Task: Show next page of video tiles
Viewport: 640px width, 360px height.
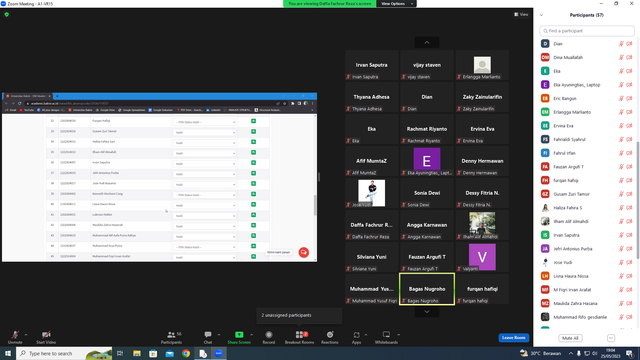Action: (427, 312)
